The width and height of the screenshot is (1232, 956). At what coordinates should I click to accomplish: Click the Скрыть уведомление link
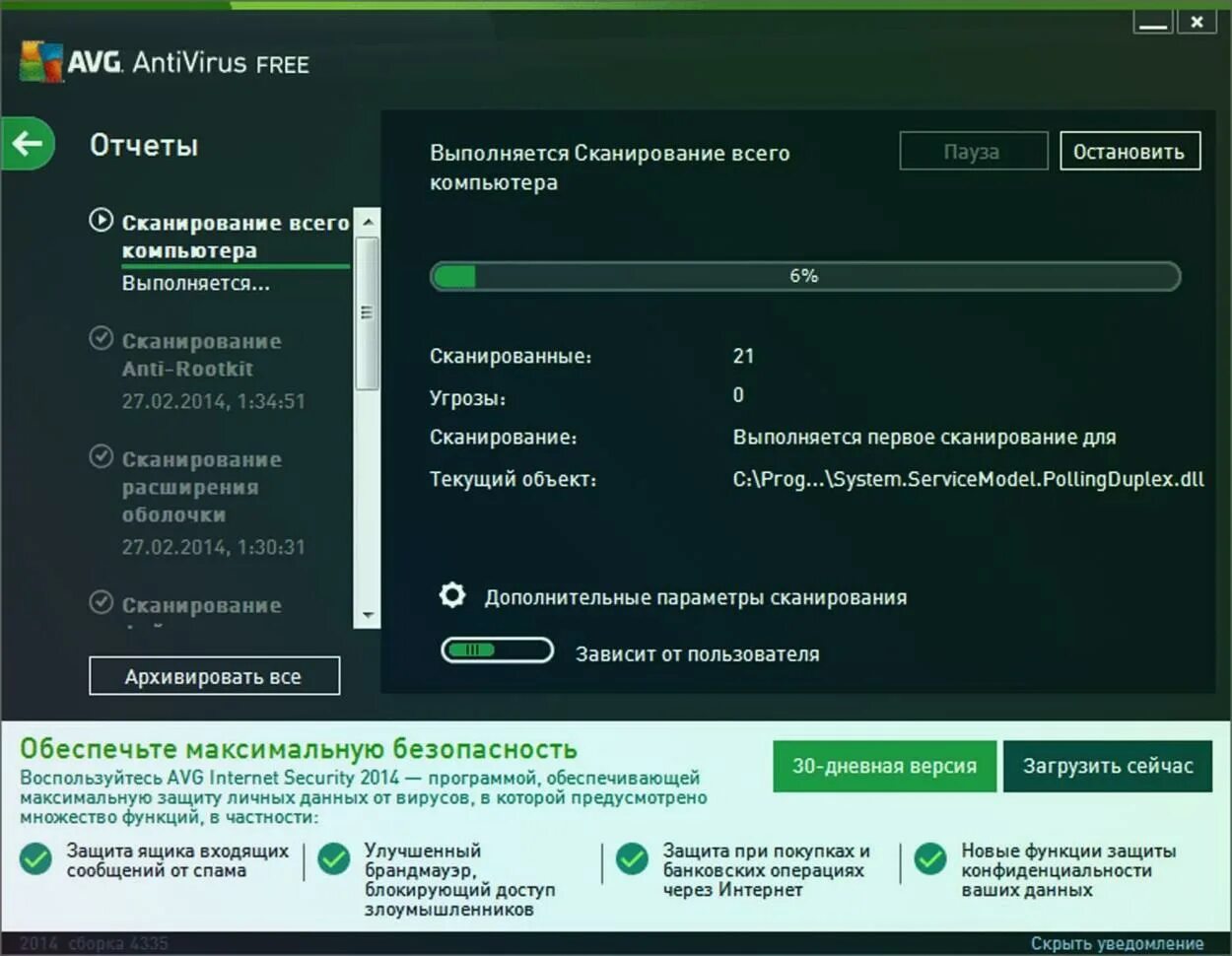point(1117,943)
